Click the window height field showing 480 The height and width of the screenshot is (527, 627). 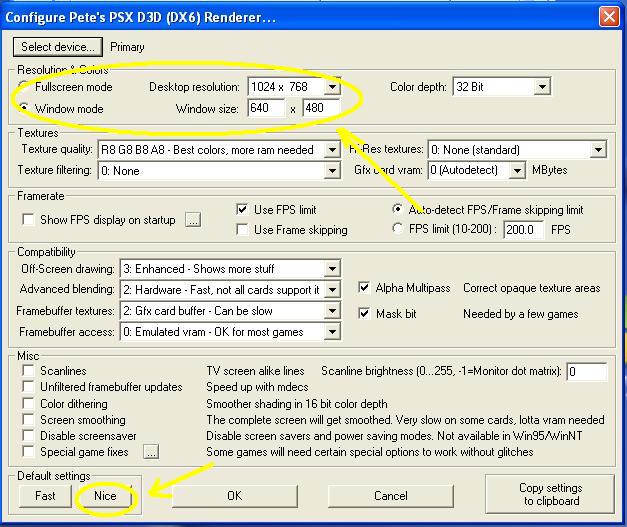coord(321,108)
